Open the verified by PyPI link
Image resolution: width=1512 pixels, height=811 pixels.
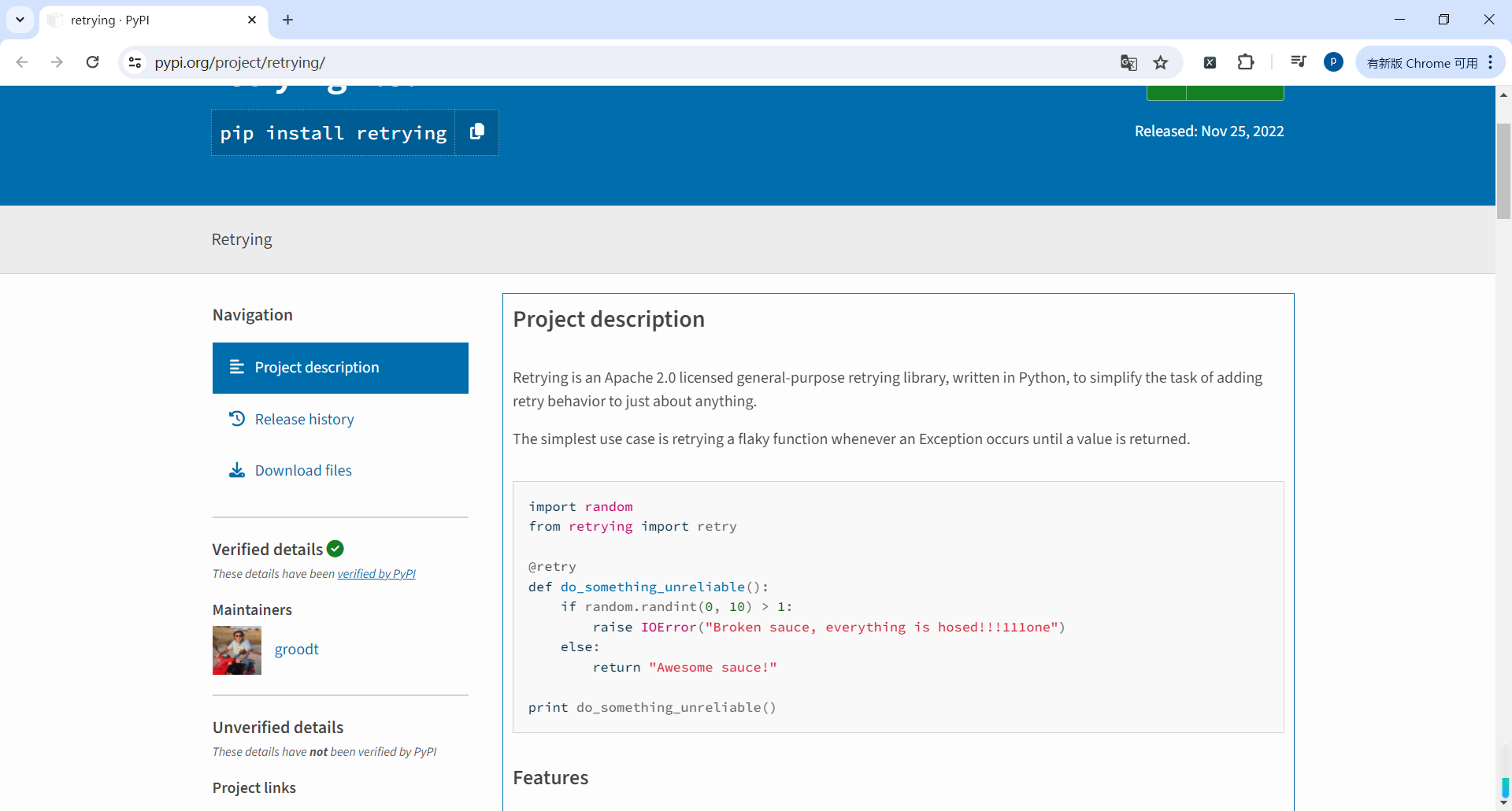(376, 574)
